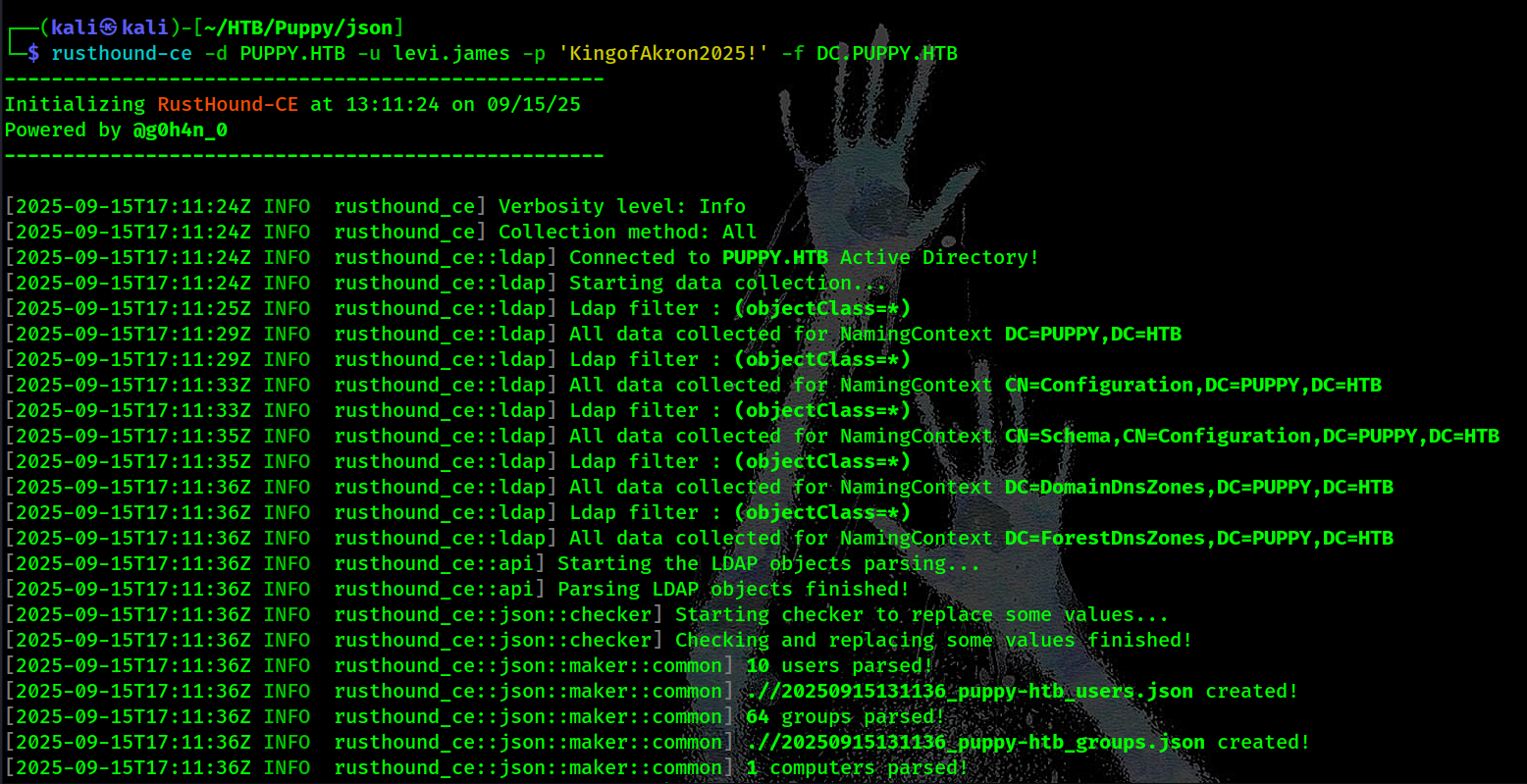Click the 'Collection method: All' log message
Viewport: 1527px width, 784px height.
(628, 232)
